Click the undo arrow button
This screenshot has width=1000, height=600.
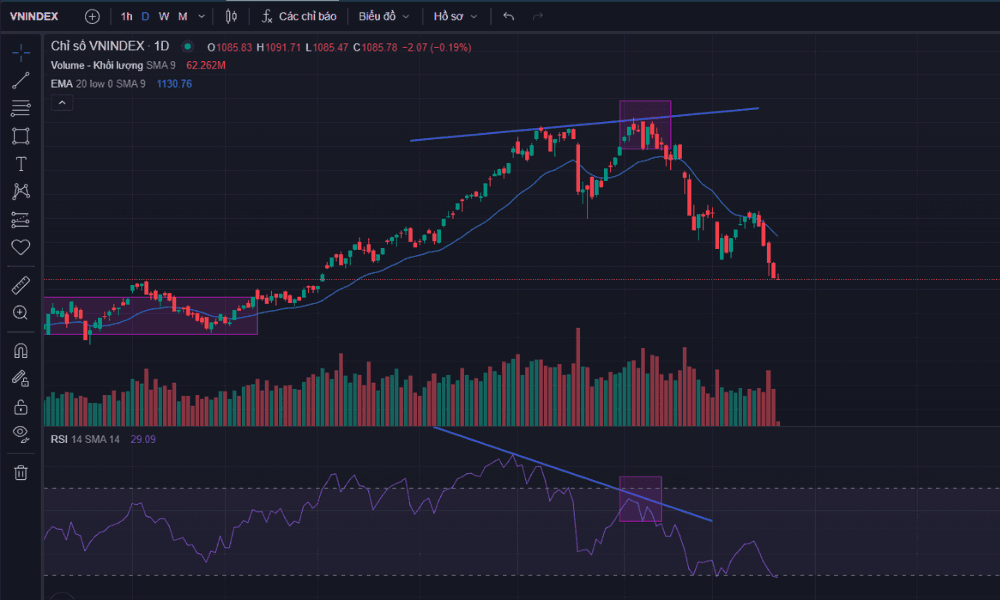coord(509,16)
